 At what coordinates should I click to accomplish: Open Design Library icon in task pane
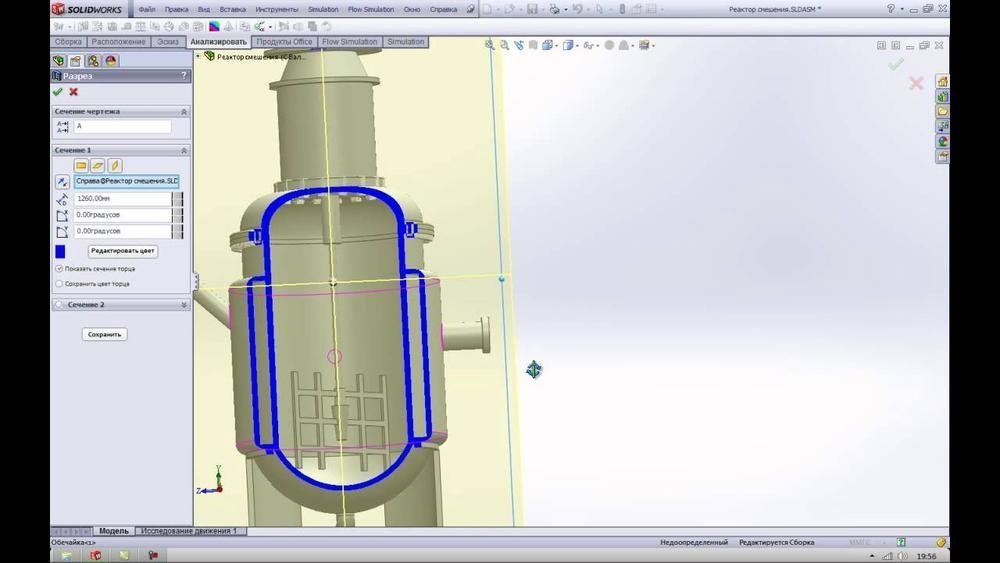(942, 96)
